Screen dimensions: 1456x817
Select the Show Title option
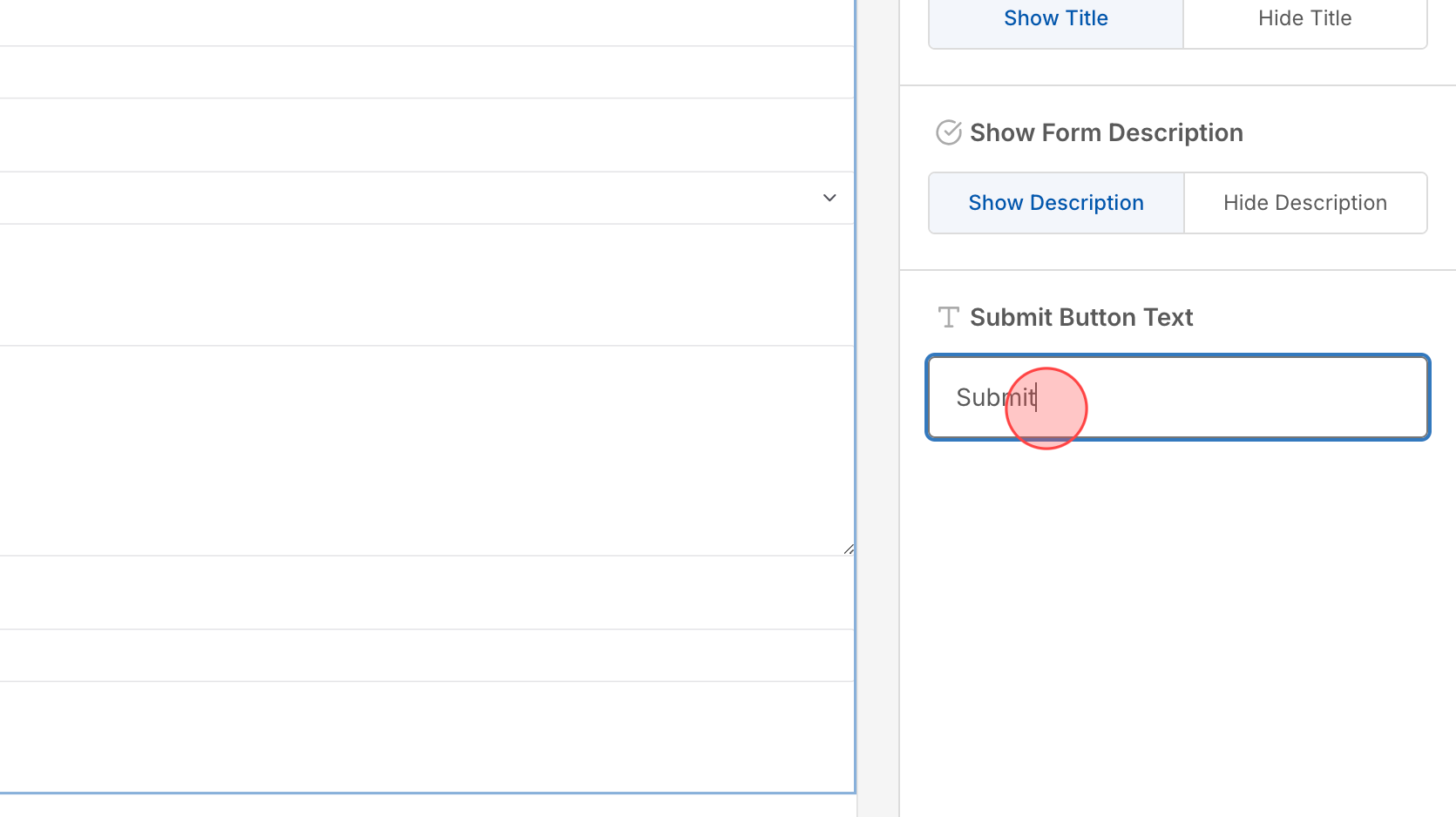click(1055, 17)
